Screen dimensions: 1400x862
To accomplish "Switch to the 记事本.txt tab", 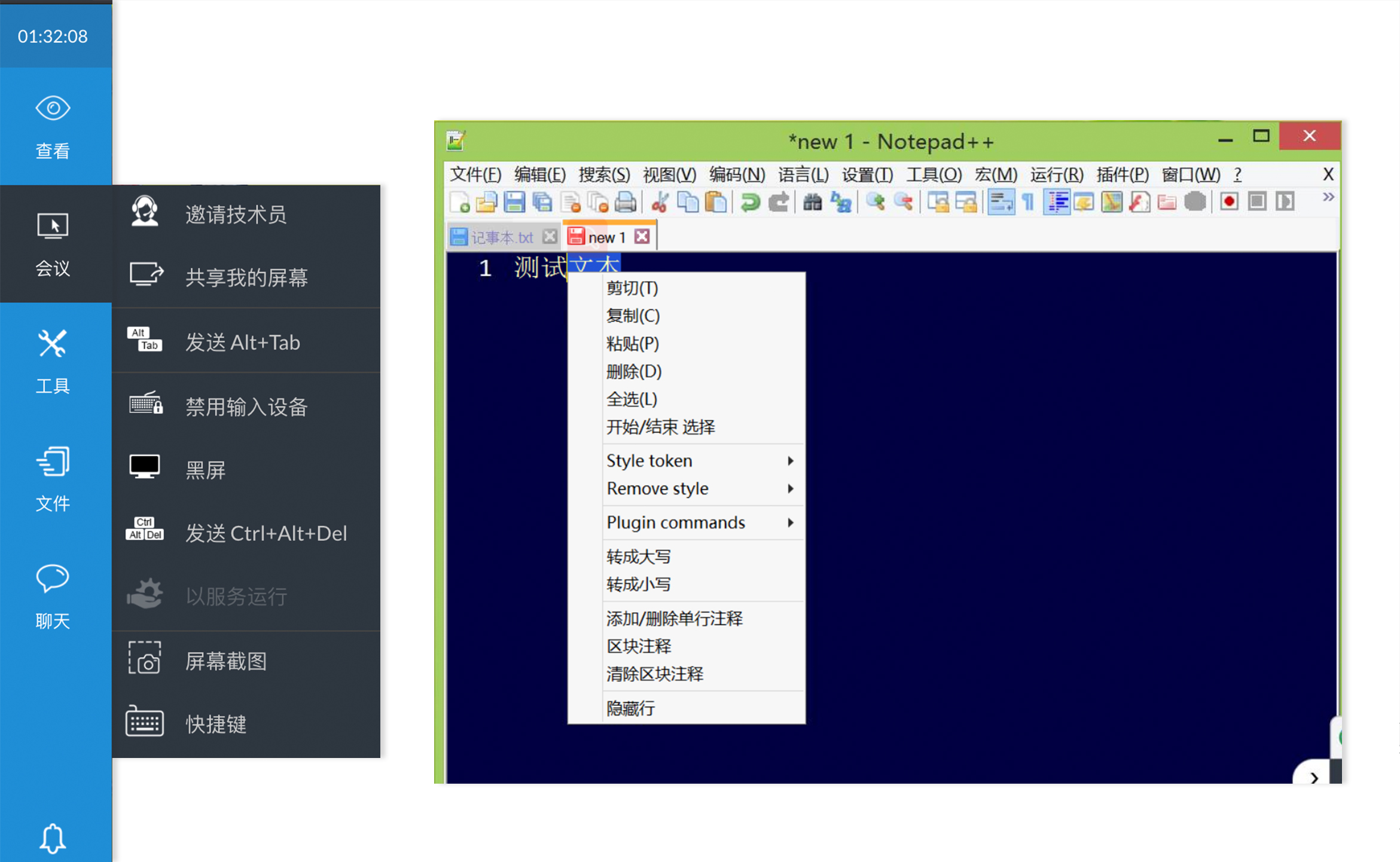I will 501,237.
